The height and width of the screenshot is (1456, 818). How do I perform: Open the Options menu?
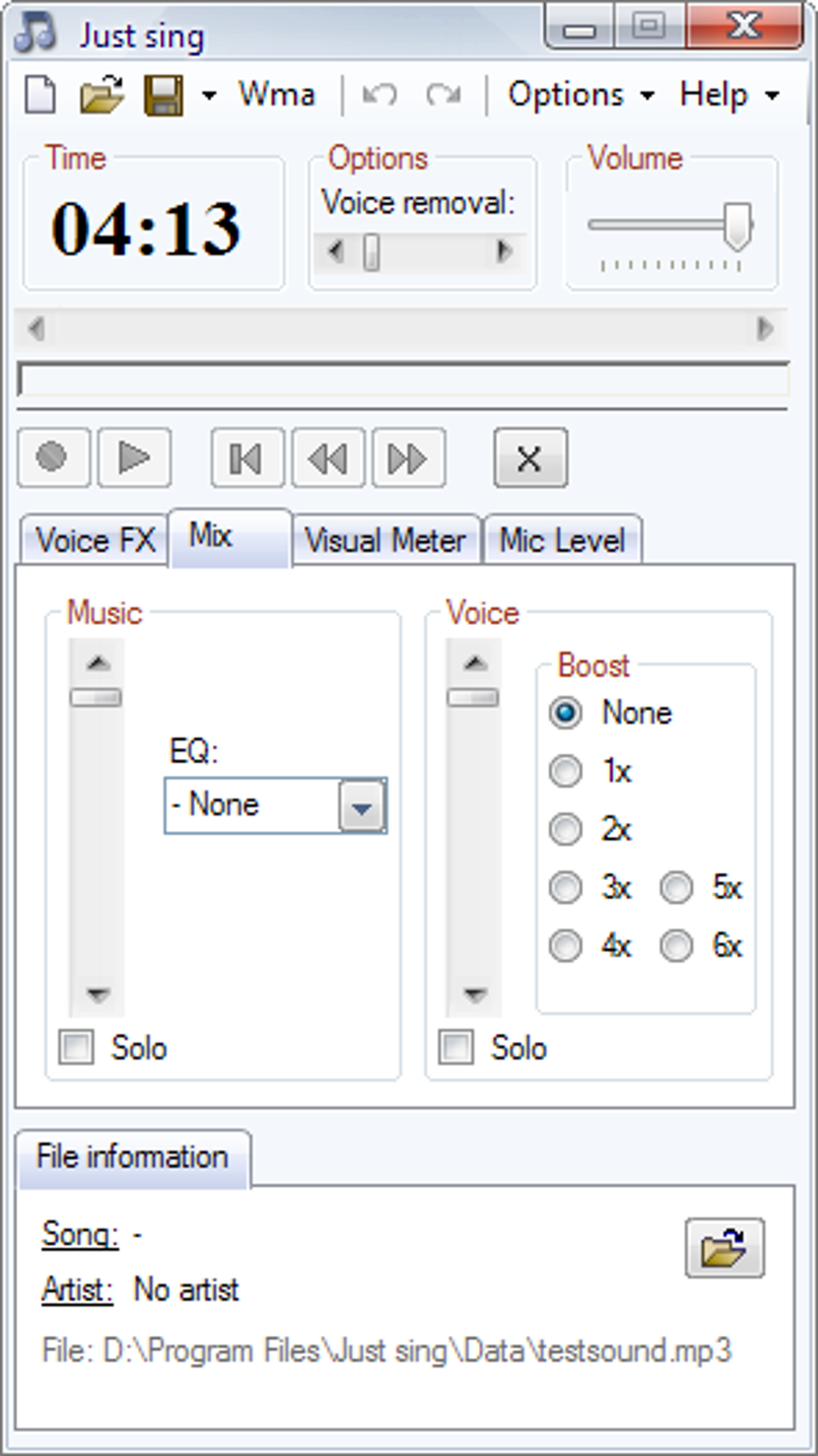click(x=579, y=95)
